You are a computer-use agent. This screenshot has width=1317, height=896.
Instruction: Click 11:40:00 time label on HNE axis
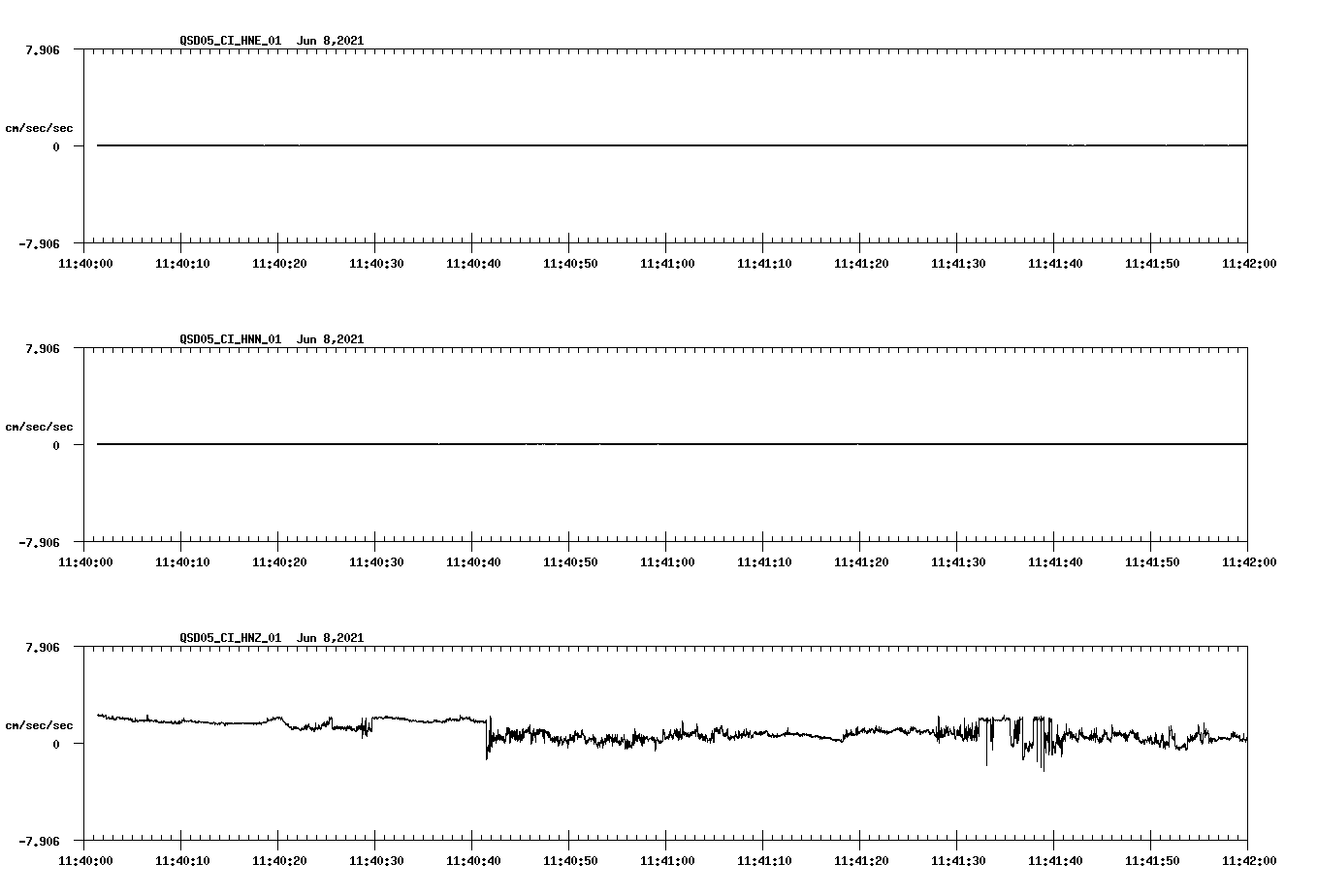point(85,264)
